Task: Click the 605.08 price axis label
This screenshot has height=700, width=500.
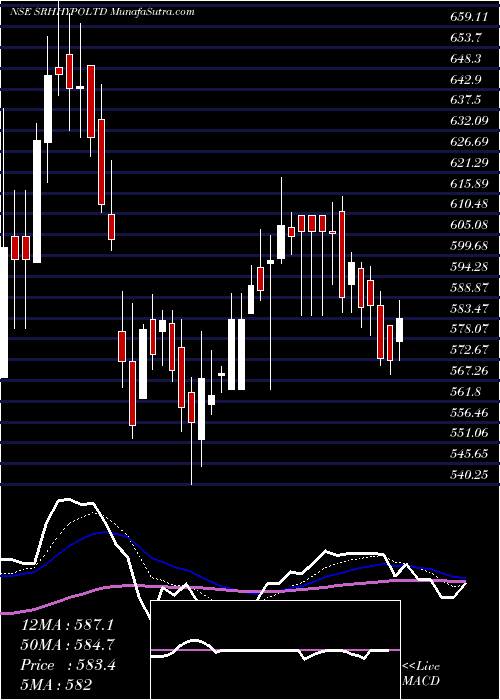Action: 467,225
